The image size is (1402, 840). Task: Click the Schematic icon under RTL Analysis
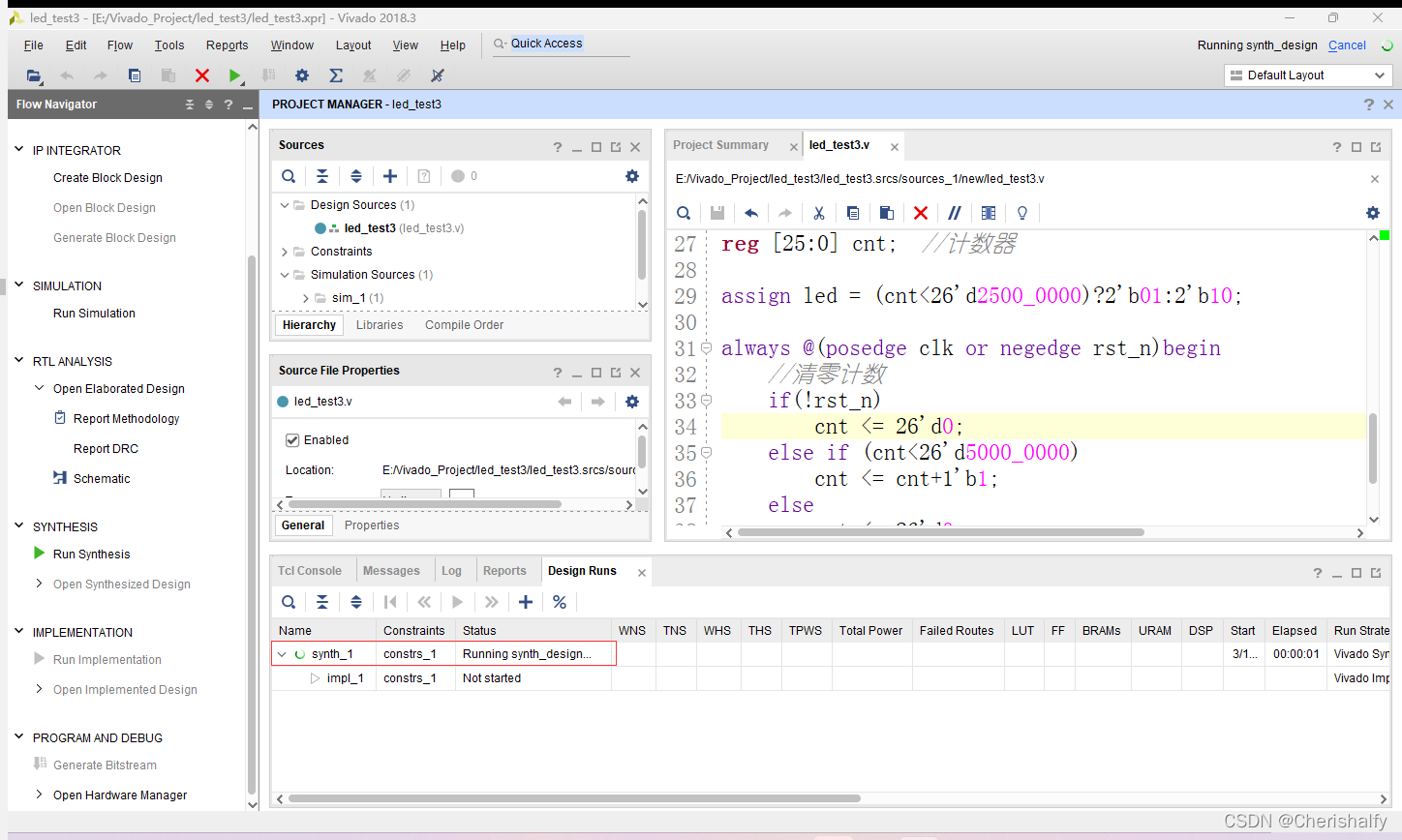pos(60,478)
